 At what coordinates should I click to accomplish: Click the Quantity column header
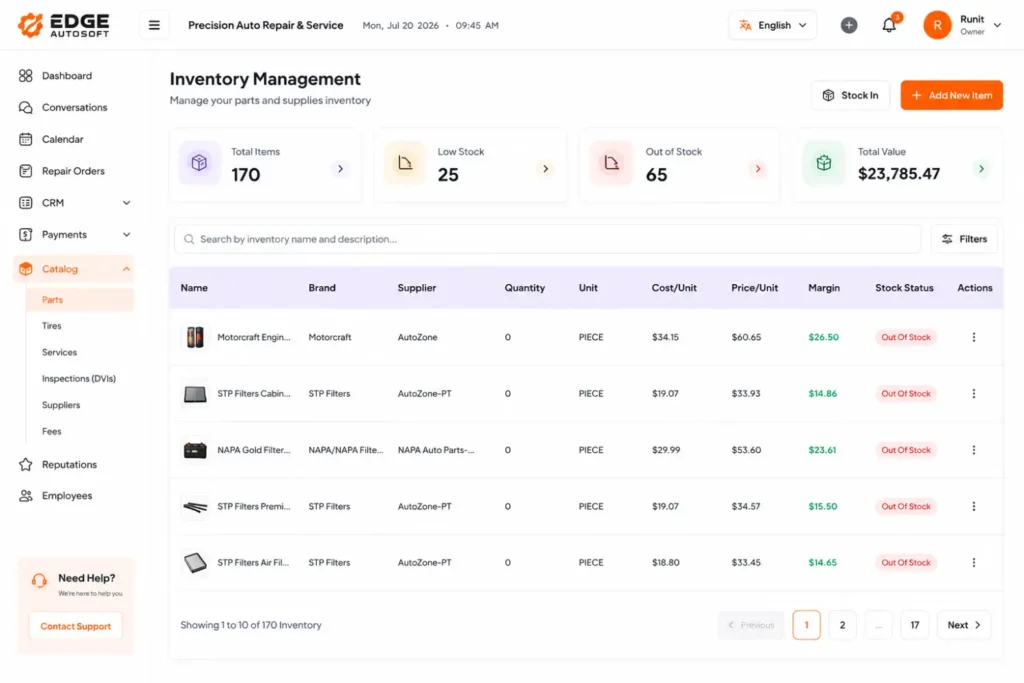coord(524,288)
